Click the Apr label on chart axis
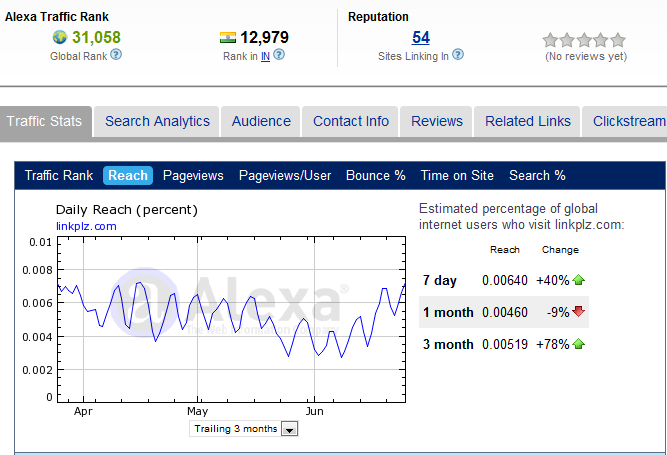This screenshot has width=667, height=455. 83,411
